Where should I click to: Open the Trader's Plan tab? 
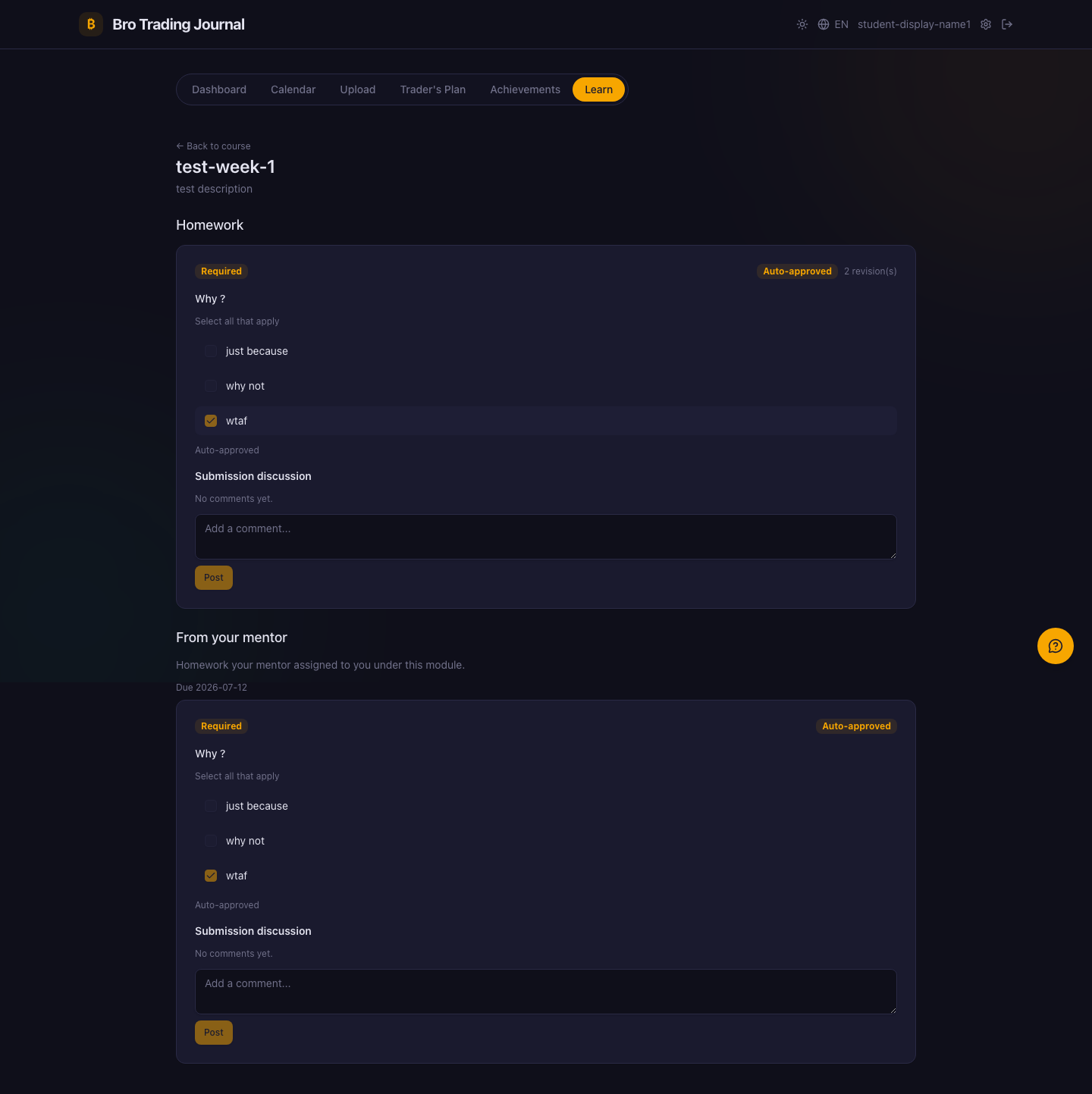tap(433, 89)
